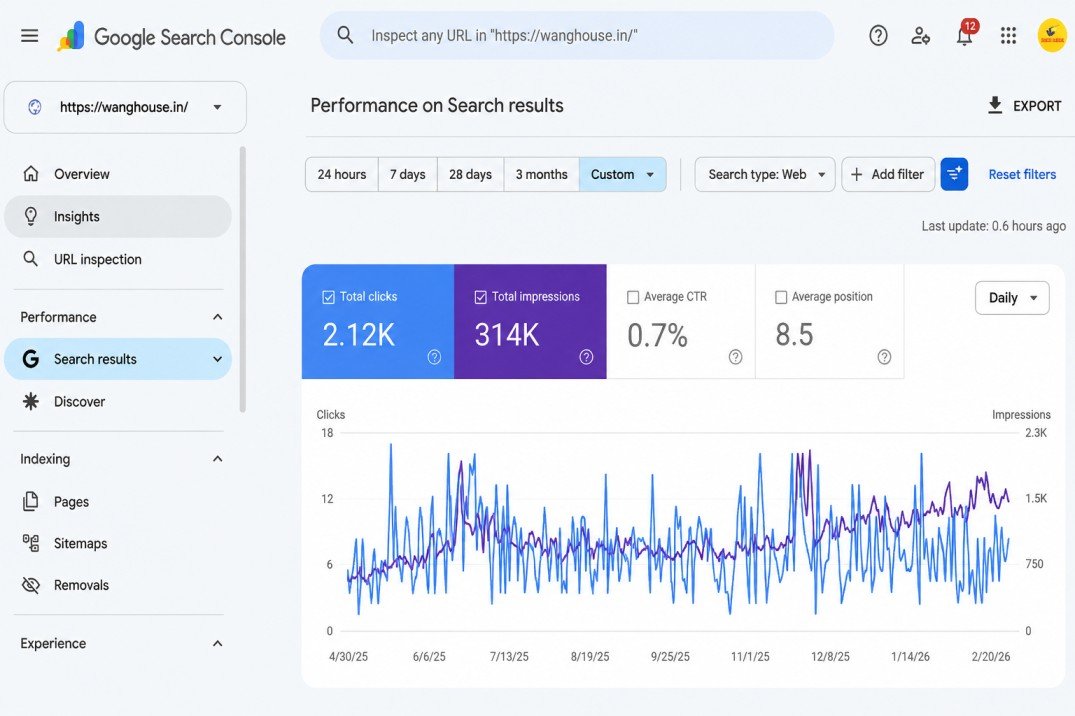Click the search magnifier in URL bar

click(x=346, y=35)
